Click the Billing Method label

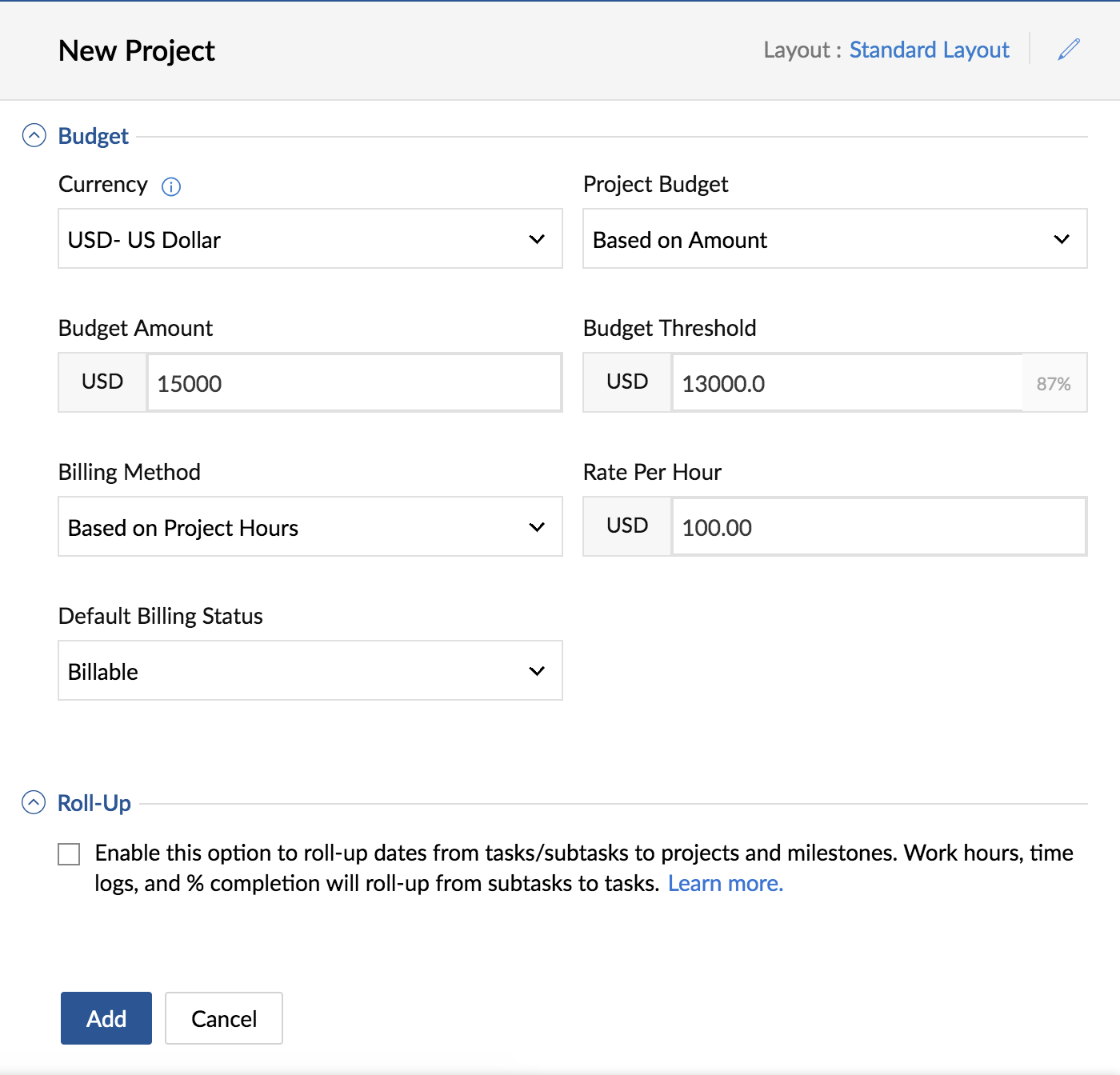[x=130, y=472]
